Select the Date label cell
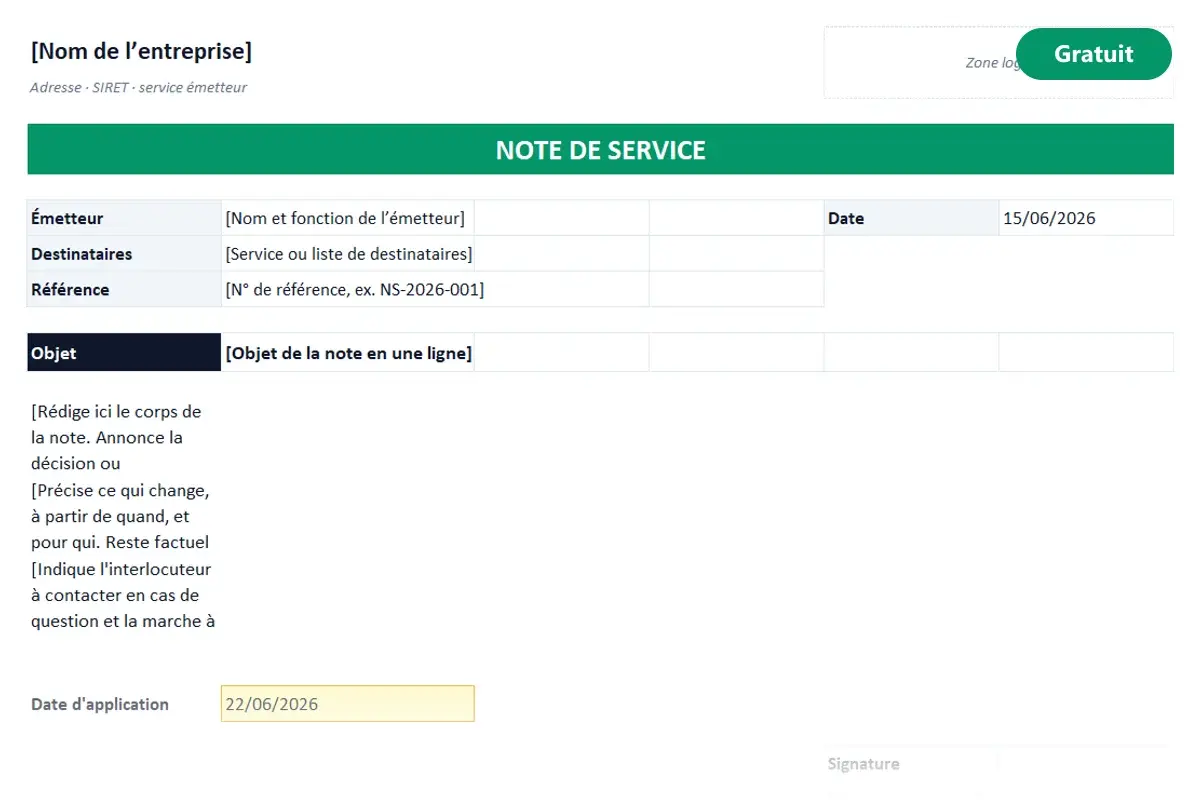The image size is (1200, 800). pos(911,218)
